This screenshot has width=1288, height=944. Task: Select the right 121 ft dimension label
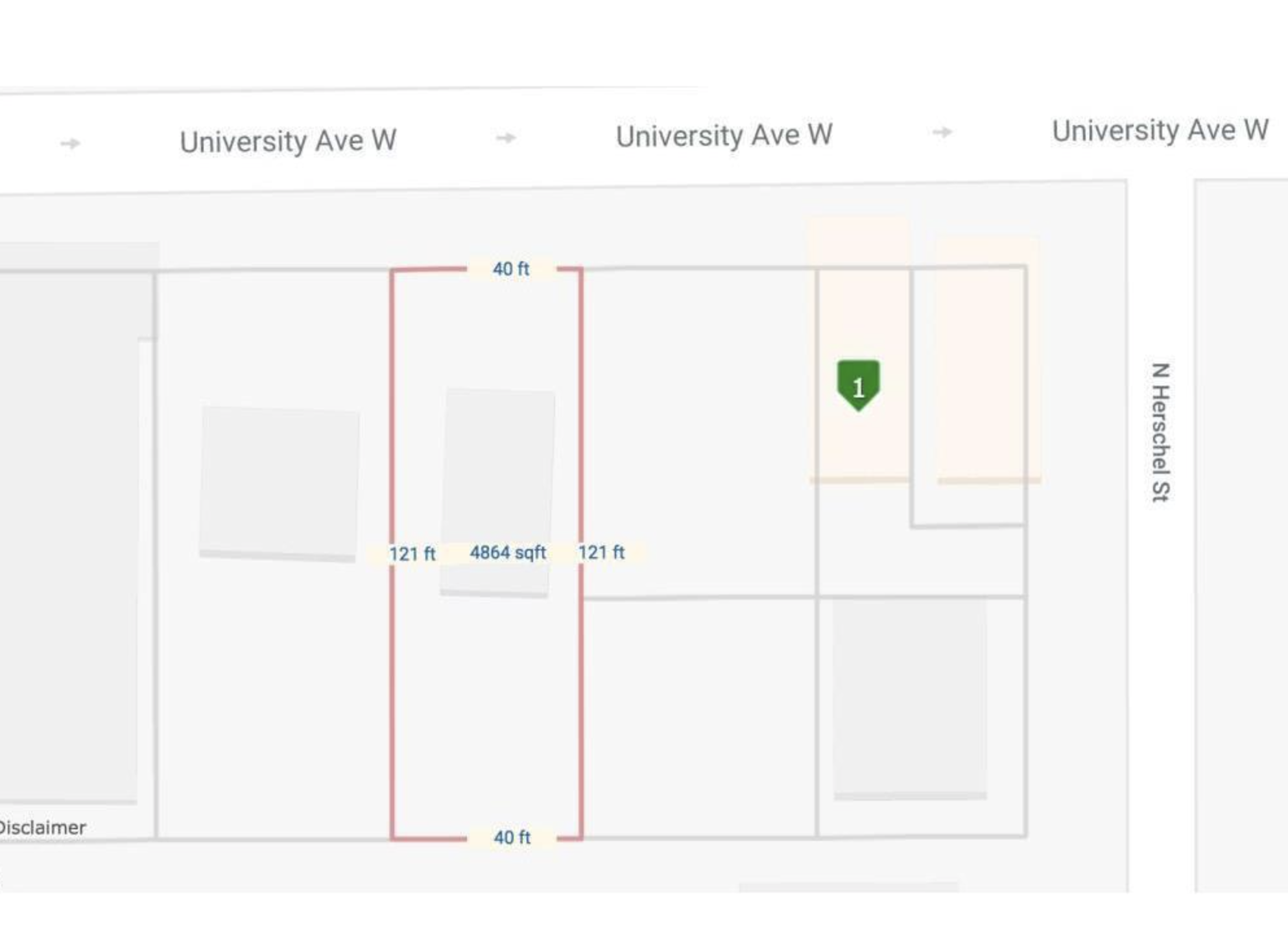601,552
